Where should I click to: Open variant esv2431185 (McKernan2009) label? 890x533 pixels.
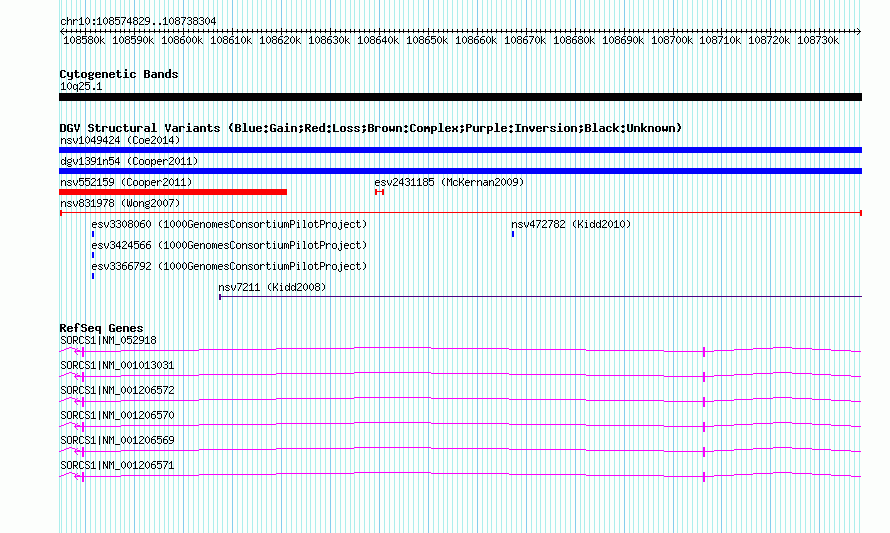coord(449,182)
